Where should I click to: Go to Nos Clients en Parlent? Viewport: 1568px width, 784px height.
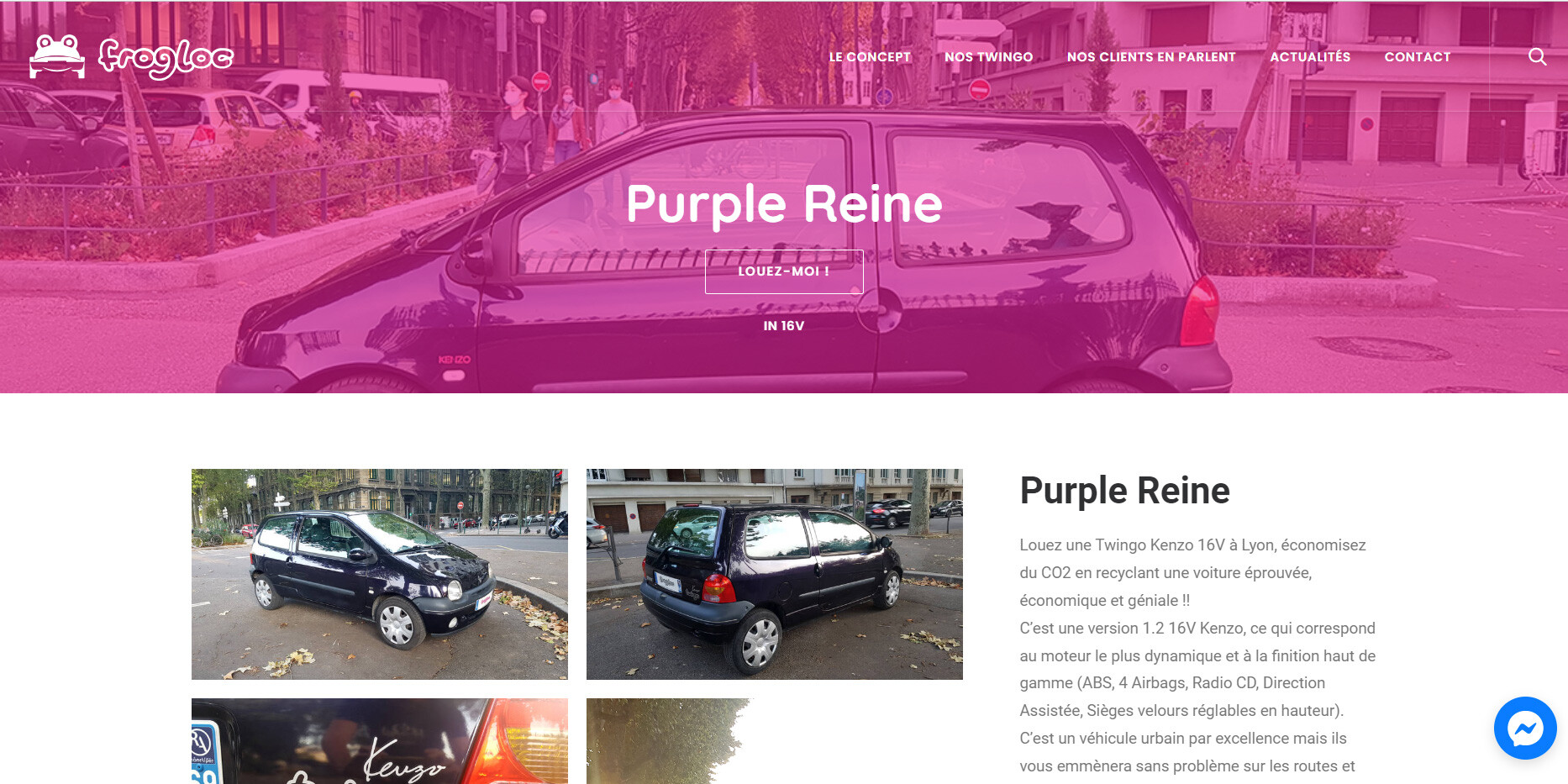click(x=1151, y=57)
